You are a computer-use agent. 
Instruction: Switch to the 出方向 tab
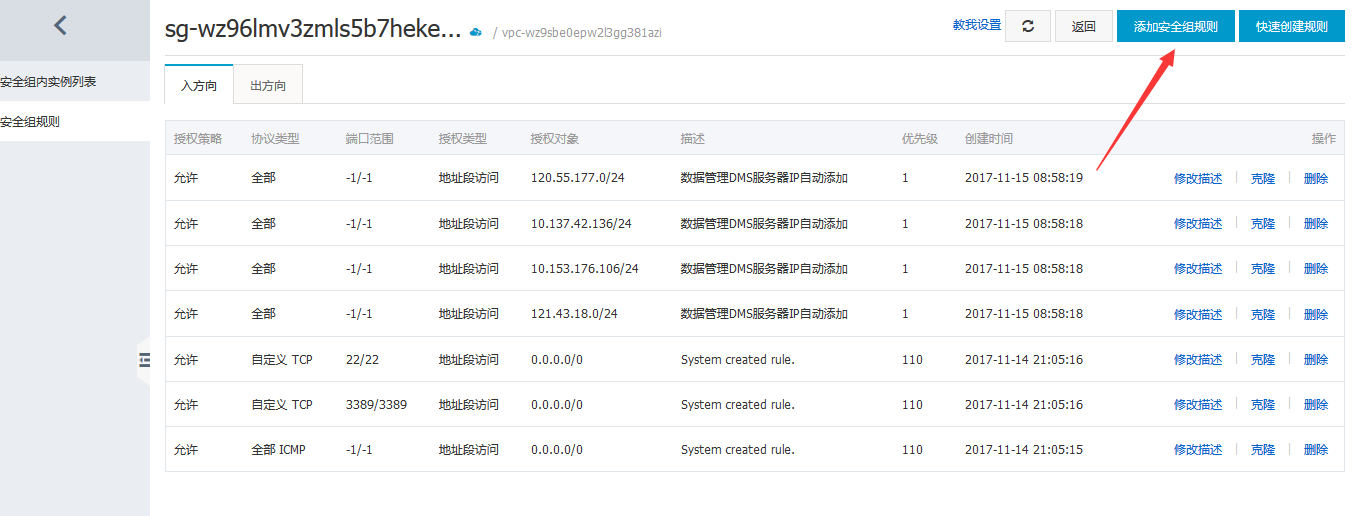click(268, 85)
